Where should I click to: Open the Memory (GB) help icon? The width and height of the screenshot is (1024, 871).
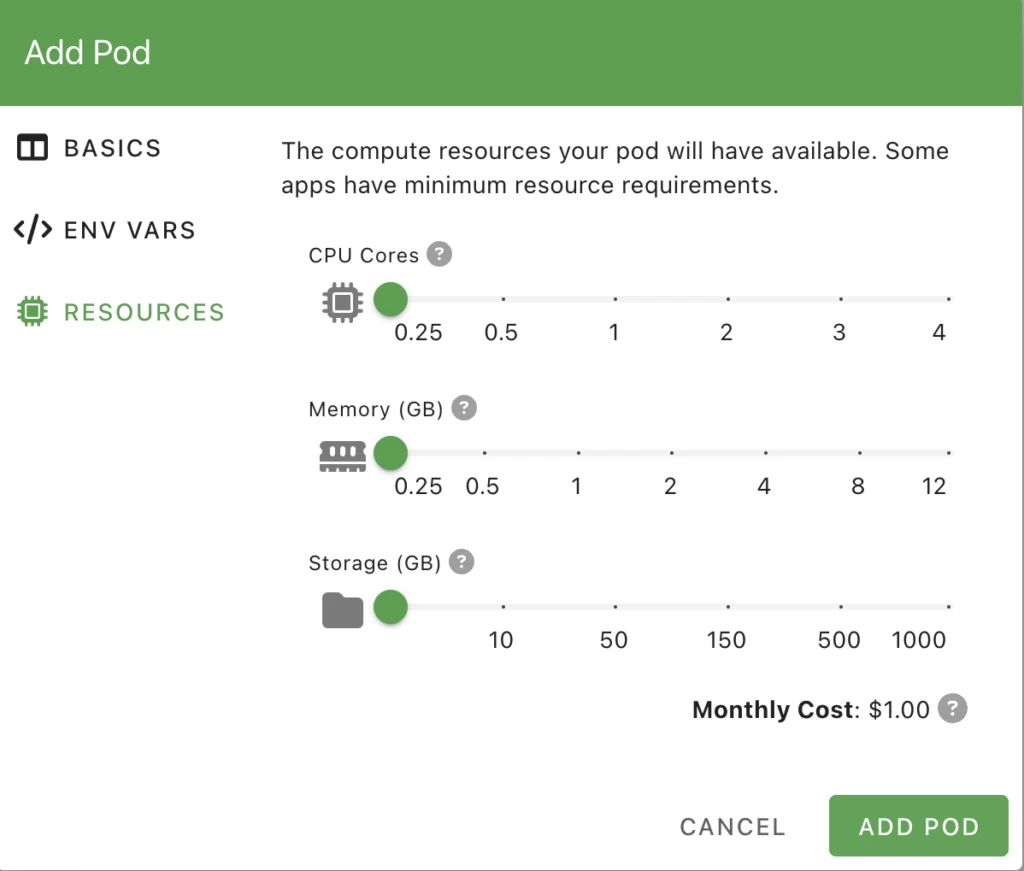pyautogui.click(x=464, y=408)
